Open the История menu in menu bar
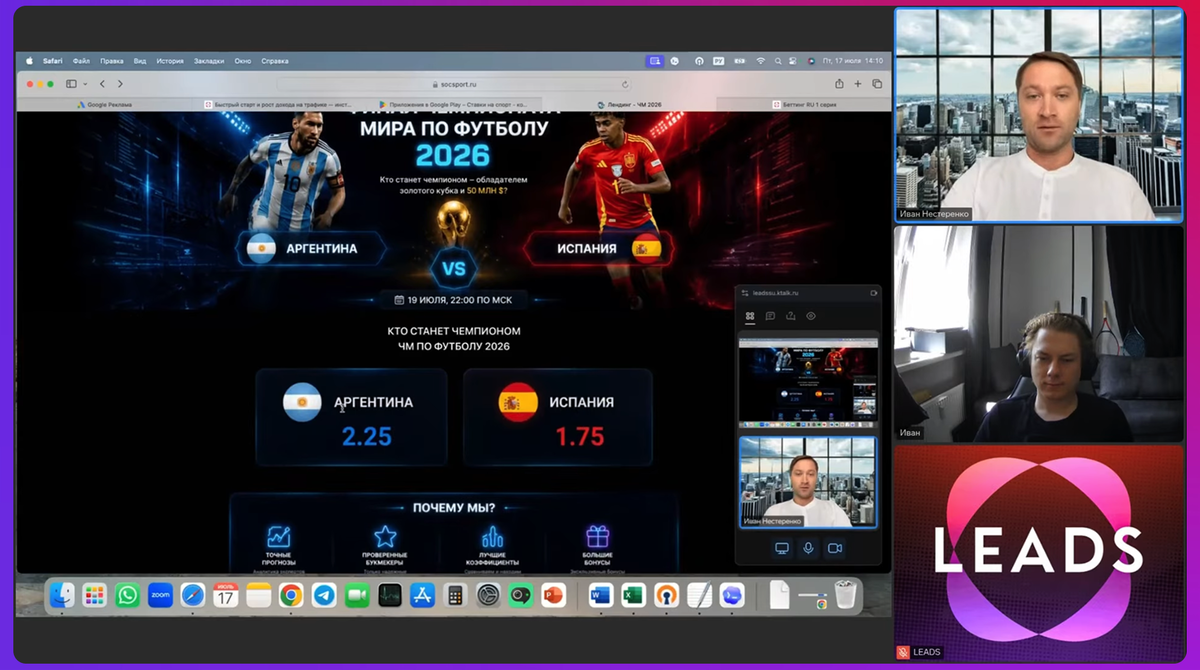1200x670 pixels. 170,61
